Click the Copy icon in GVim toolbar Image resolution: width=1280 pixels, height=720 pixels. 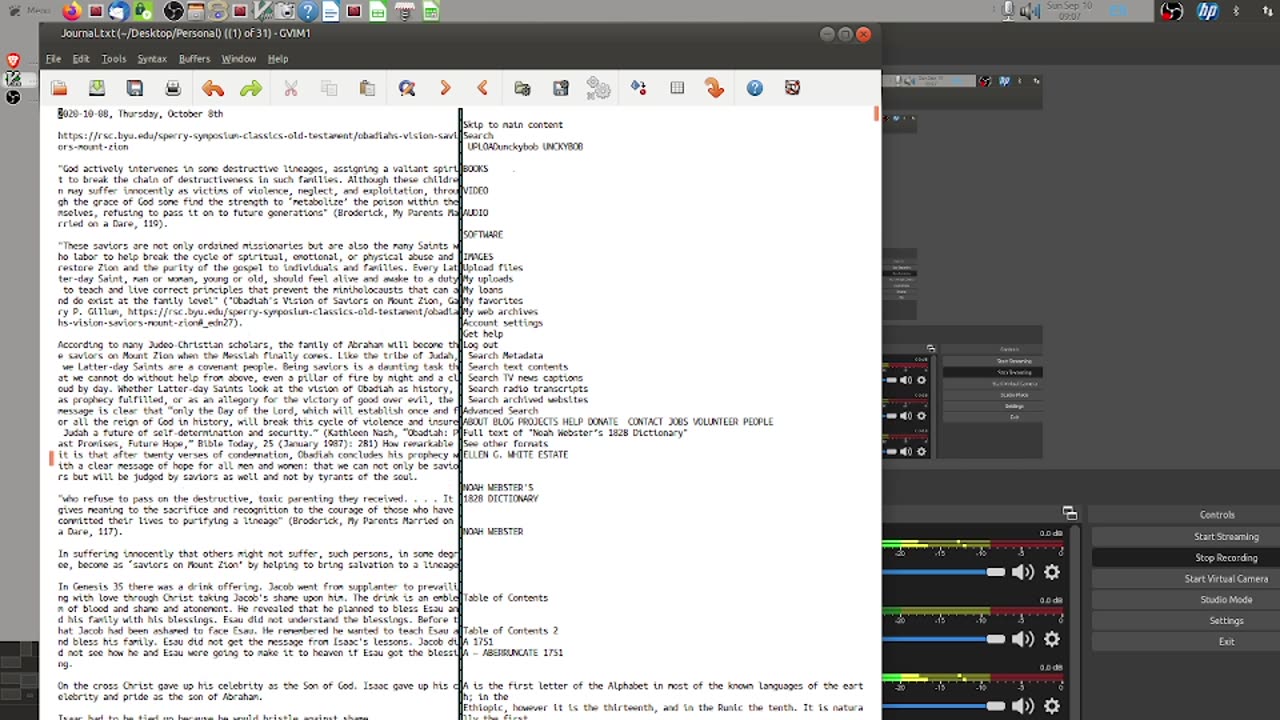click(x=329, y=88)
